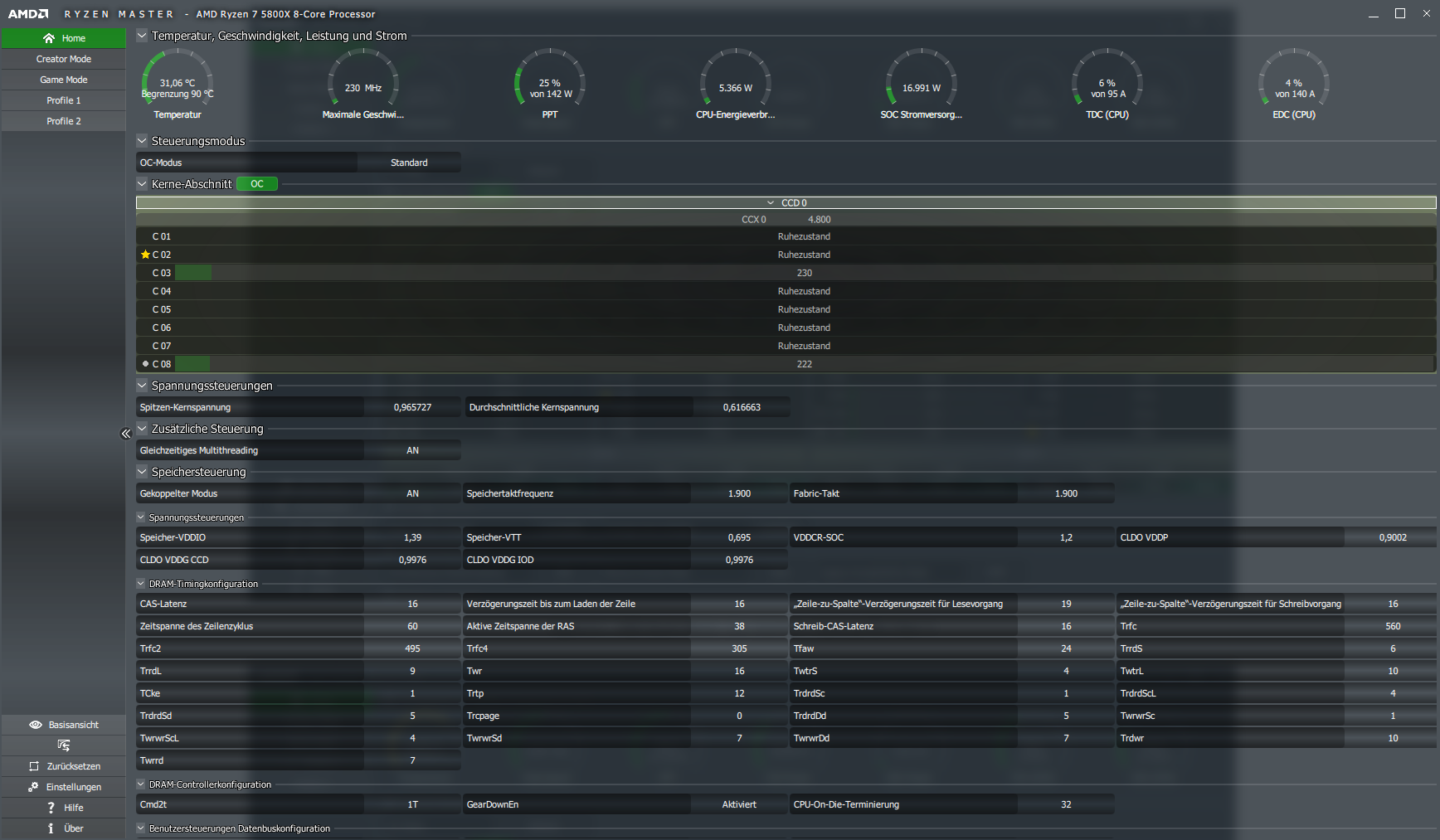Click CAS-Latenz value 16
The width and height of the screenshot is (1440, 840).
click(412, 604)
